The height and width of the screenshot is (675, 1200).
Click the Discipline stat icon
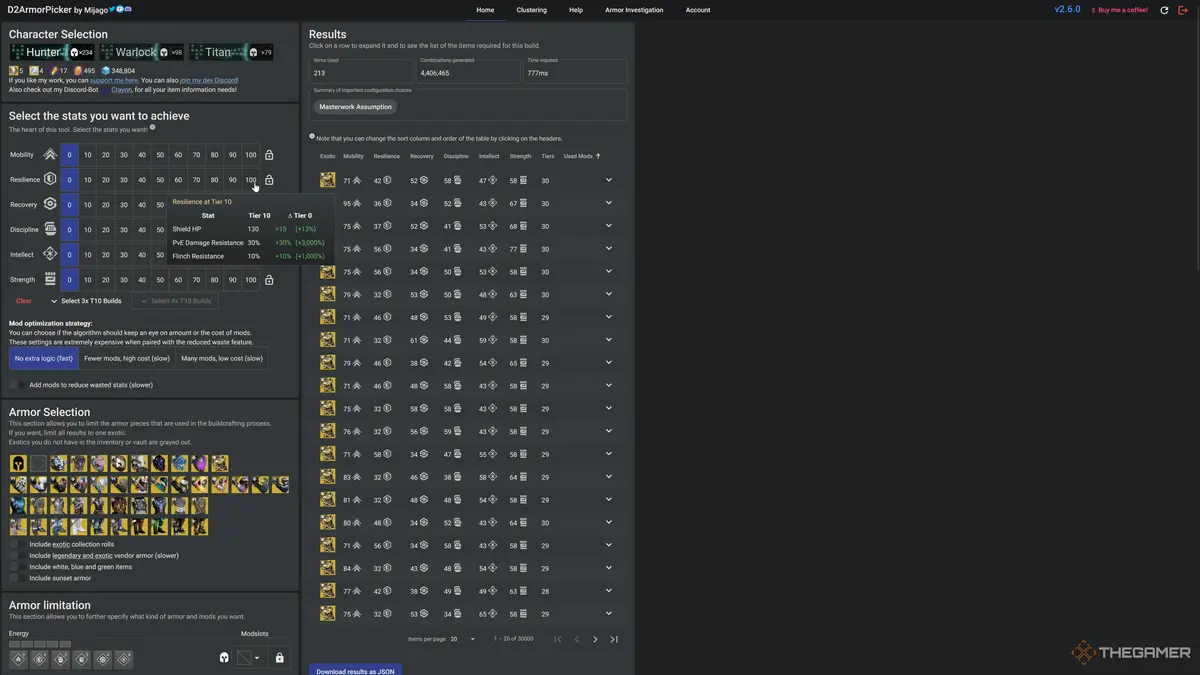click(x=50, y=230)
